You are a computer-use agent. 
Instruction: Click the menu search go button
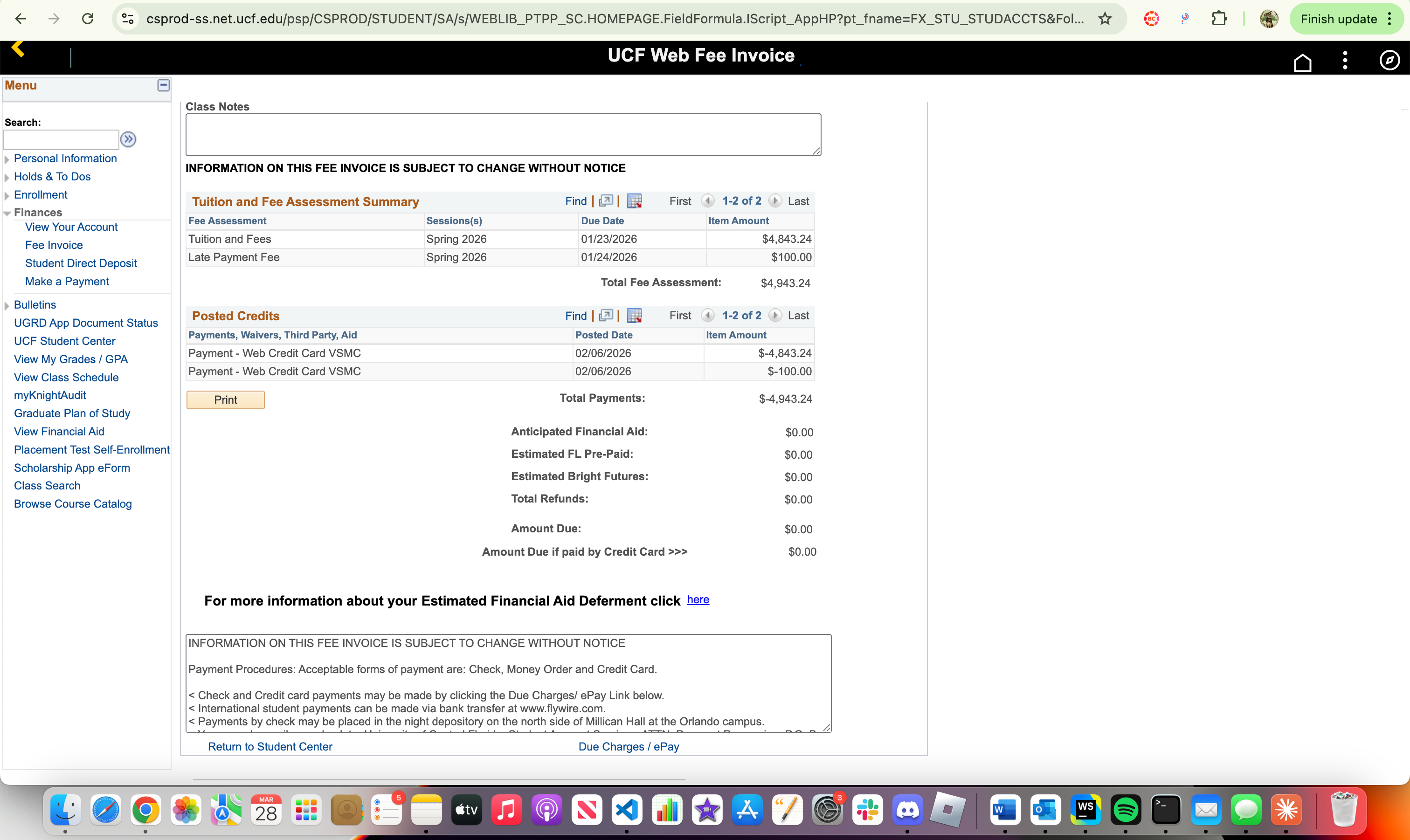[129, 139]
